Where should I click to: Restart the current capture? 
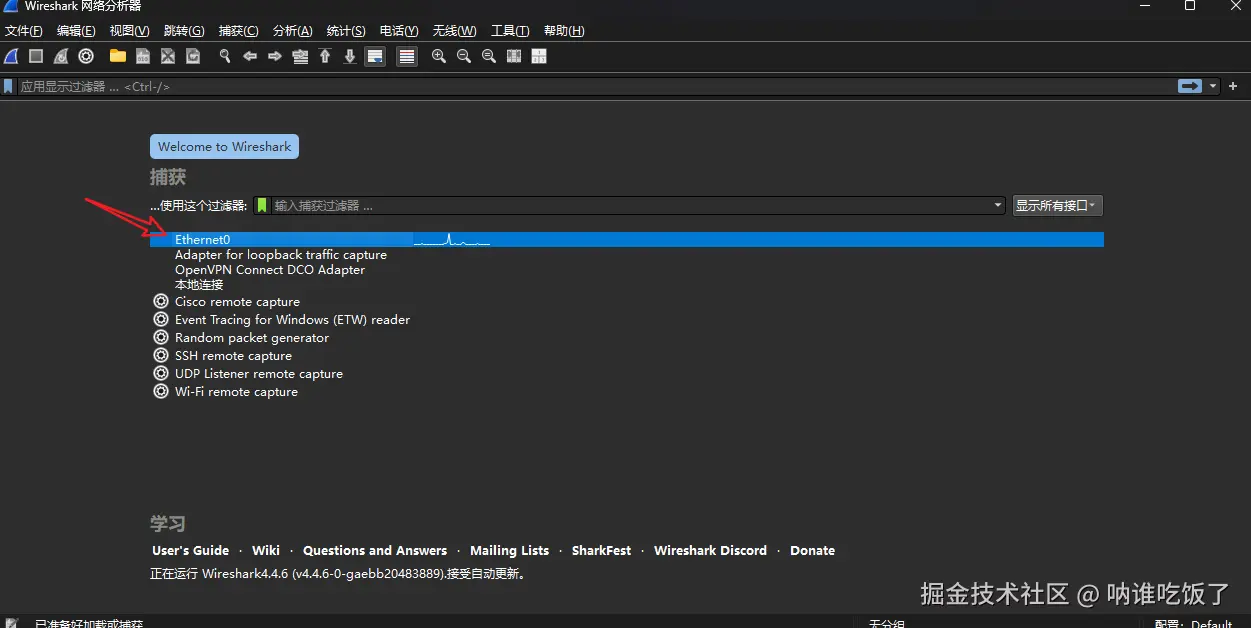pos(61,56)
